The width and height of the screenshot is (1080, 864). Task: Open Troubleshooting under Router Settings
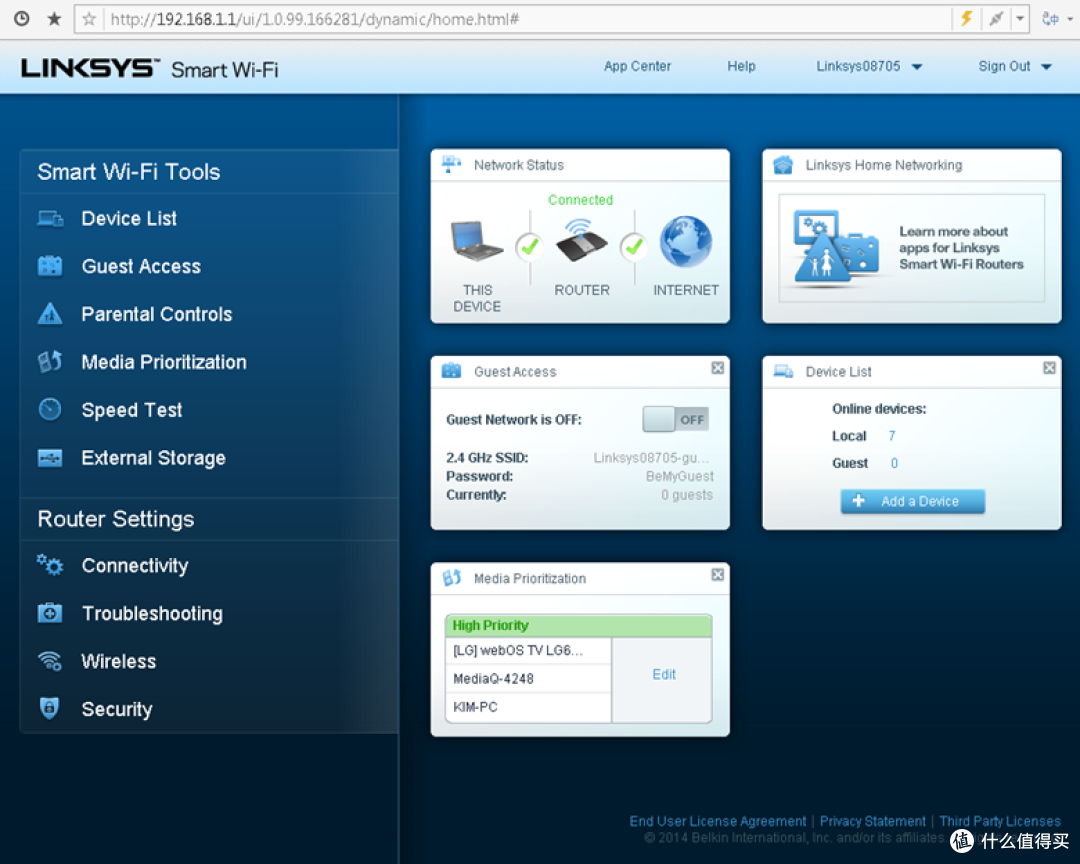click(x=152, y=613)
